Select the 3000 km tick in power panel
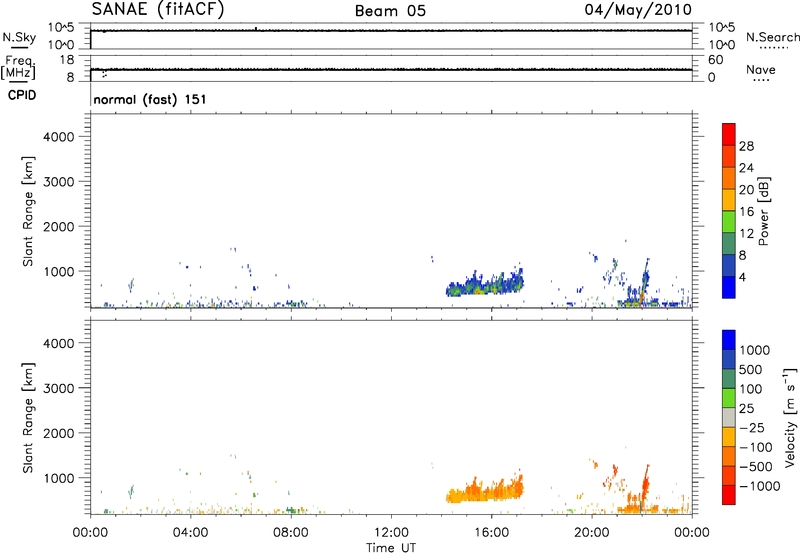Image resolution: width=800 pixels, height=554 pixels. (x=59, y=182)
